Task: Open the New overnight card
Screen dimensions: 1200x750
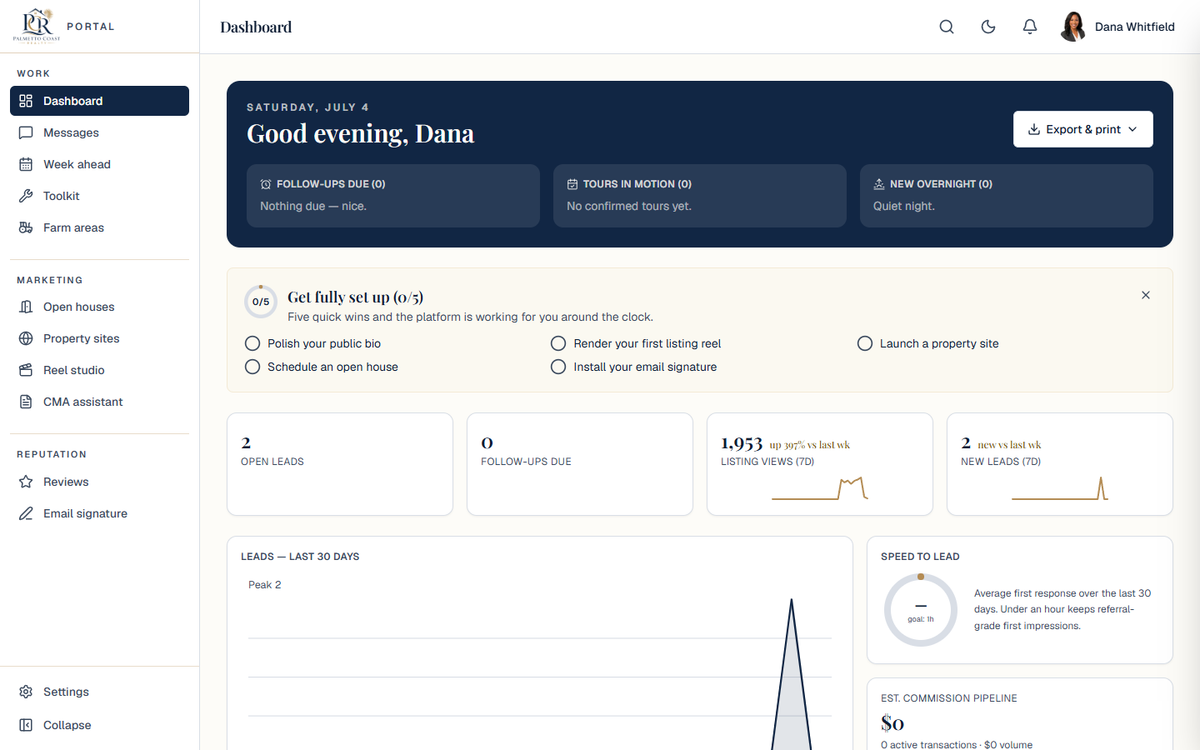Action: pos(1006,196)
